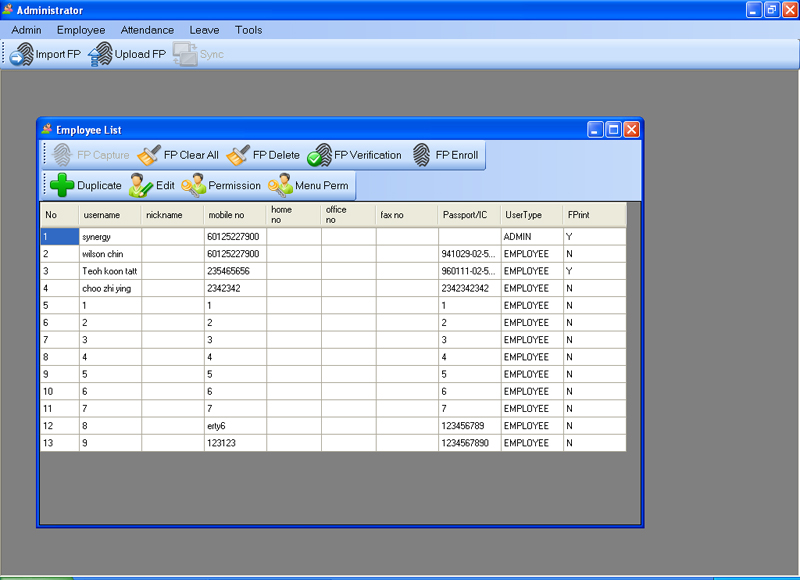Click the FP Enroll fingerprint icon
The width and height of the screenshot is (800, 580).
[422, 155]
